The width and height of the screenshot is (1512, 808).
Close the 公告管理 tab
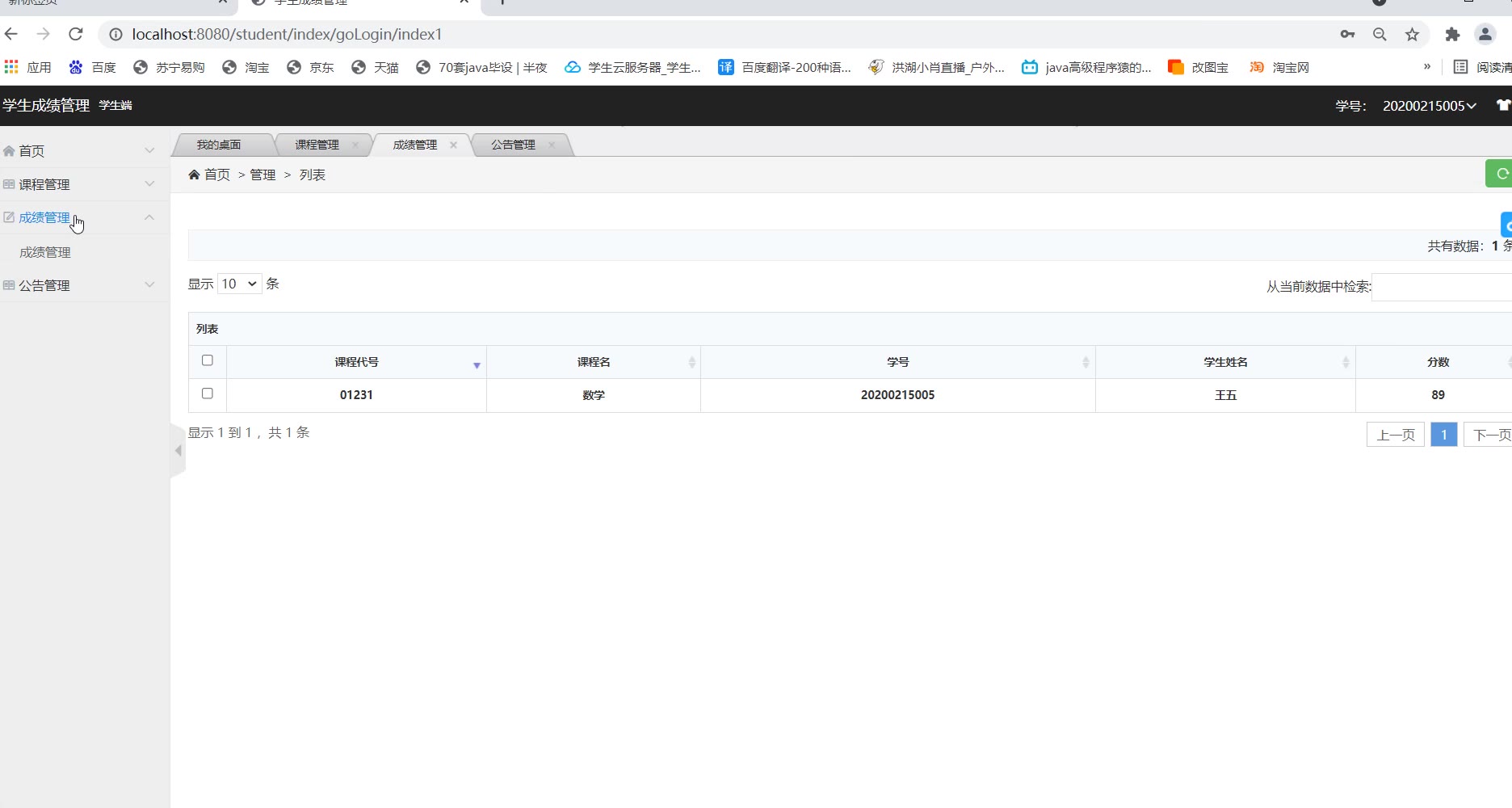552,145
